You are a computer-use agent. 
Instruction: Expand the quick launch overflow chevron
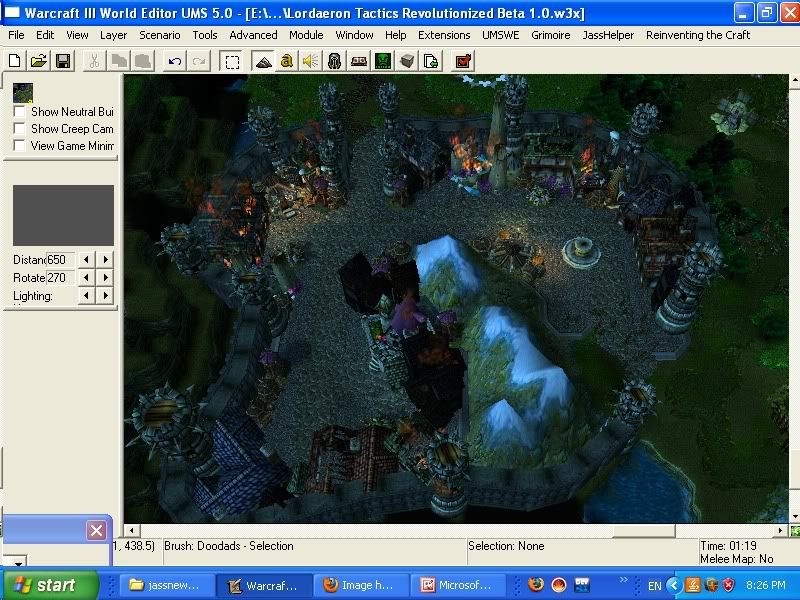623,580
